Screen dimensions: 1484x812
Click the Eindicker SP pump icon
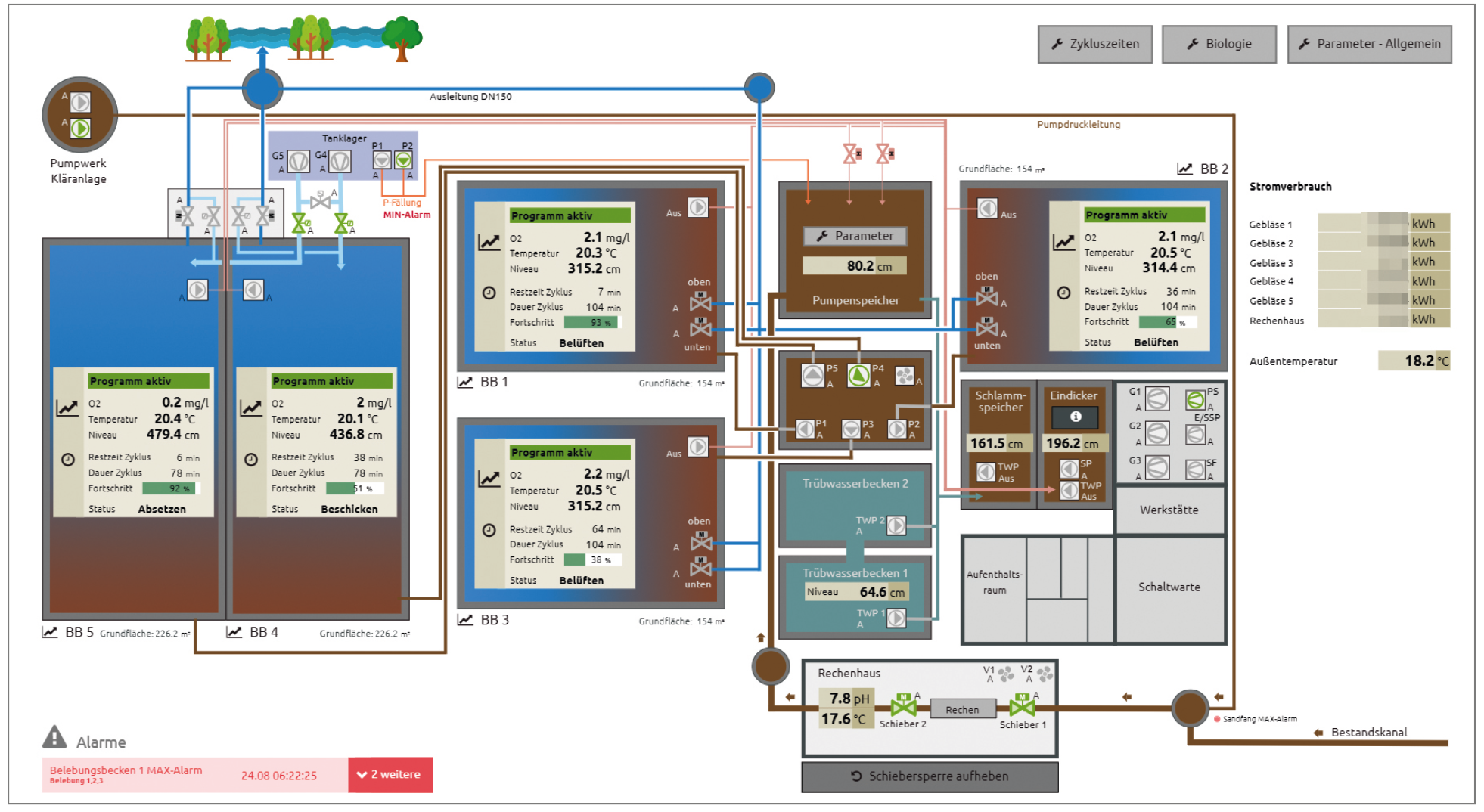(1070, 469)
